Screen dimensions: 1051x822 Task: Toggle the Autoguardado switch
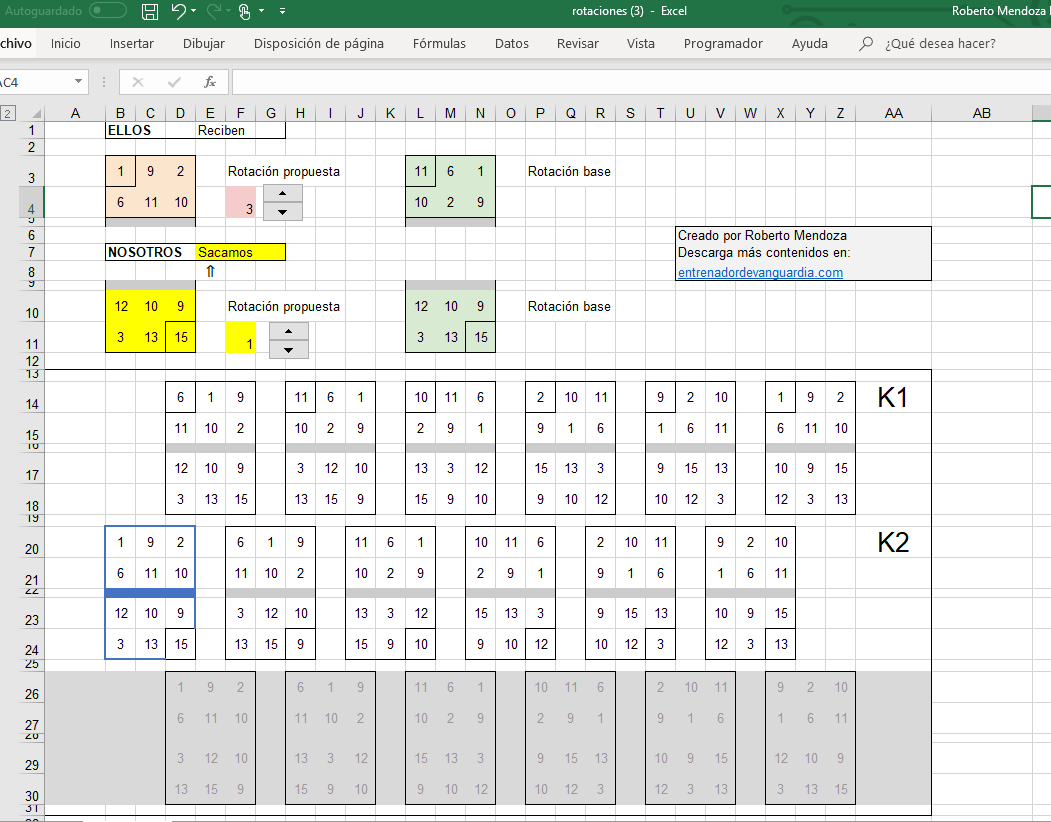(107, 12)
